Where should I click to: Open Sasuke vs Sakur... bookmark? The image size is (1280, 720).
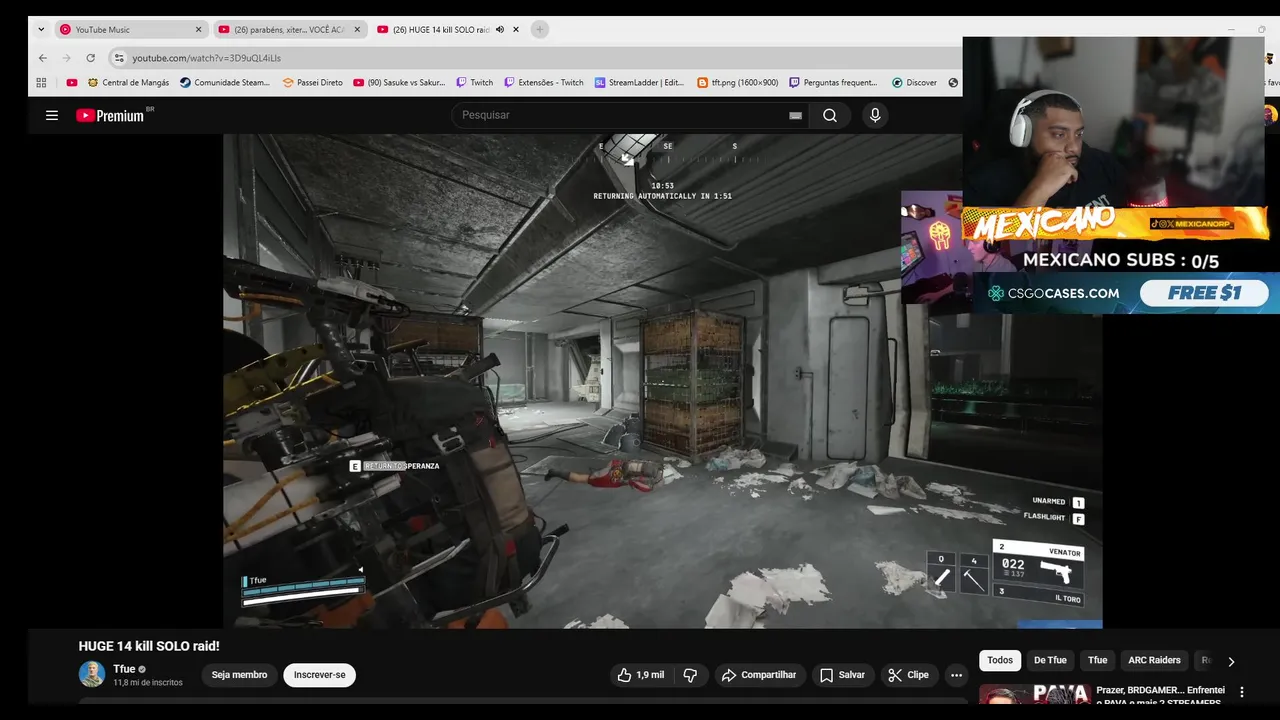point(399,83)
